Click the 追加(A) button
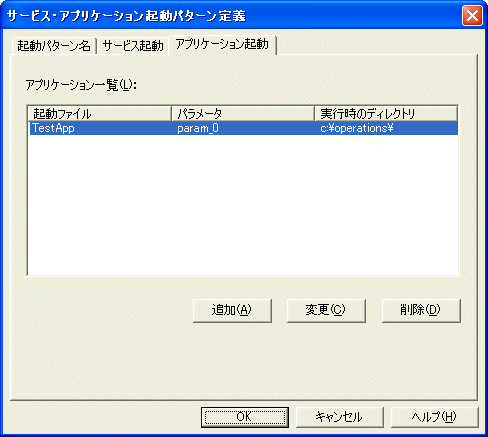Viewport: 488px width, 437px height. pos(232,311)
